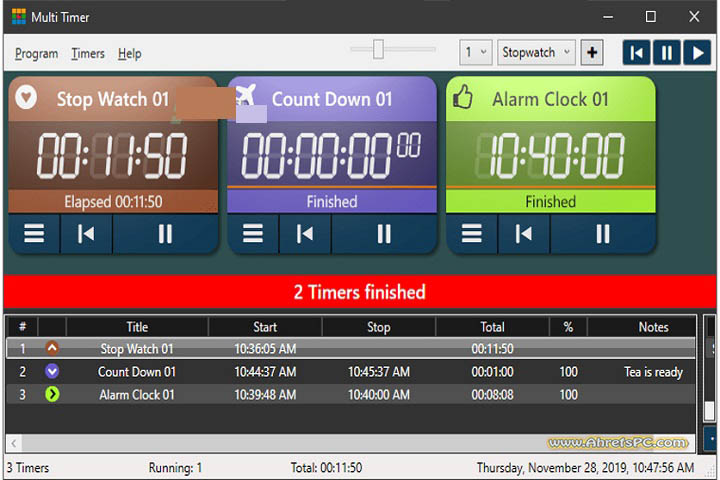Image resolution: width=720 pixels, height=480 pixels.
Task: Open the menu of Count Down 01
Action: [253, 233]
